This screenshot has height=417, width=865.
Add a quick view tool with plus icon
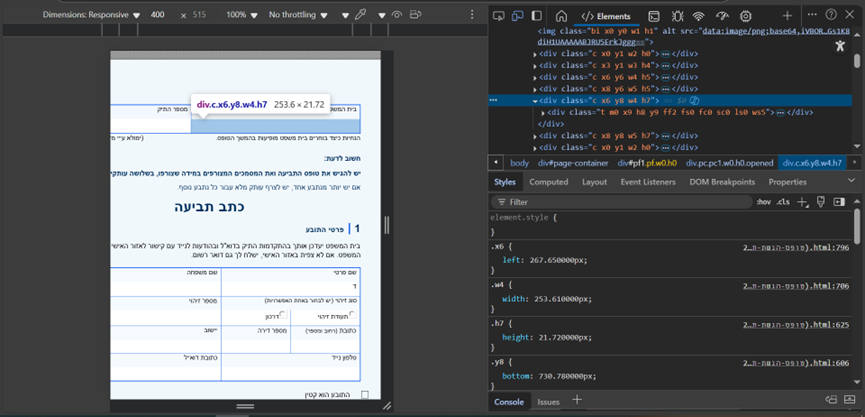tap(577, 400)
